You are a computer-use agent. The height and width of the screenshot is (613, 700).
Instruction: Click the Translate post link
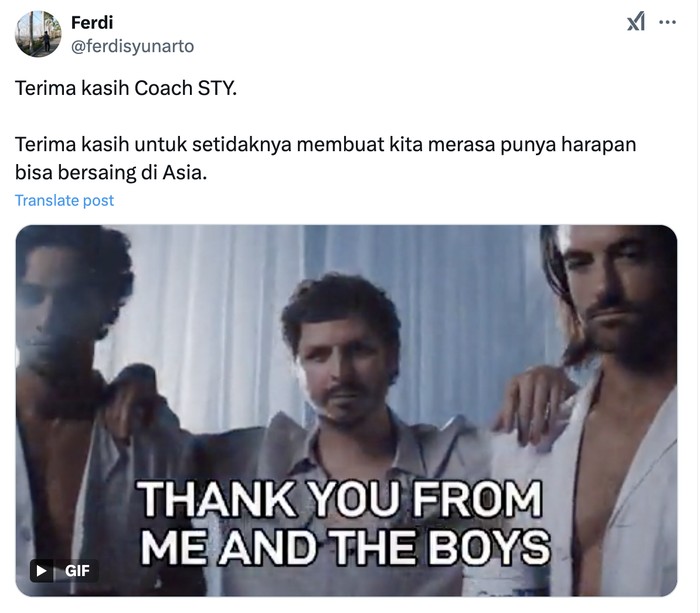(x=64, y=200)
